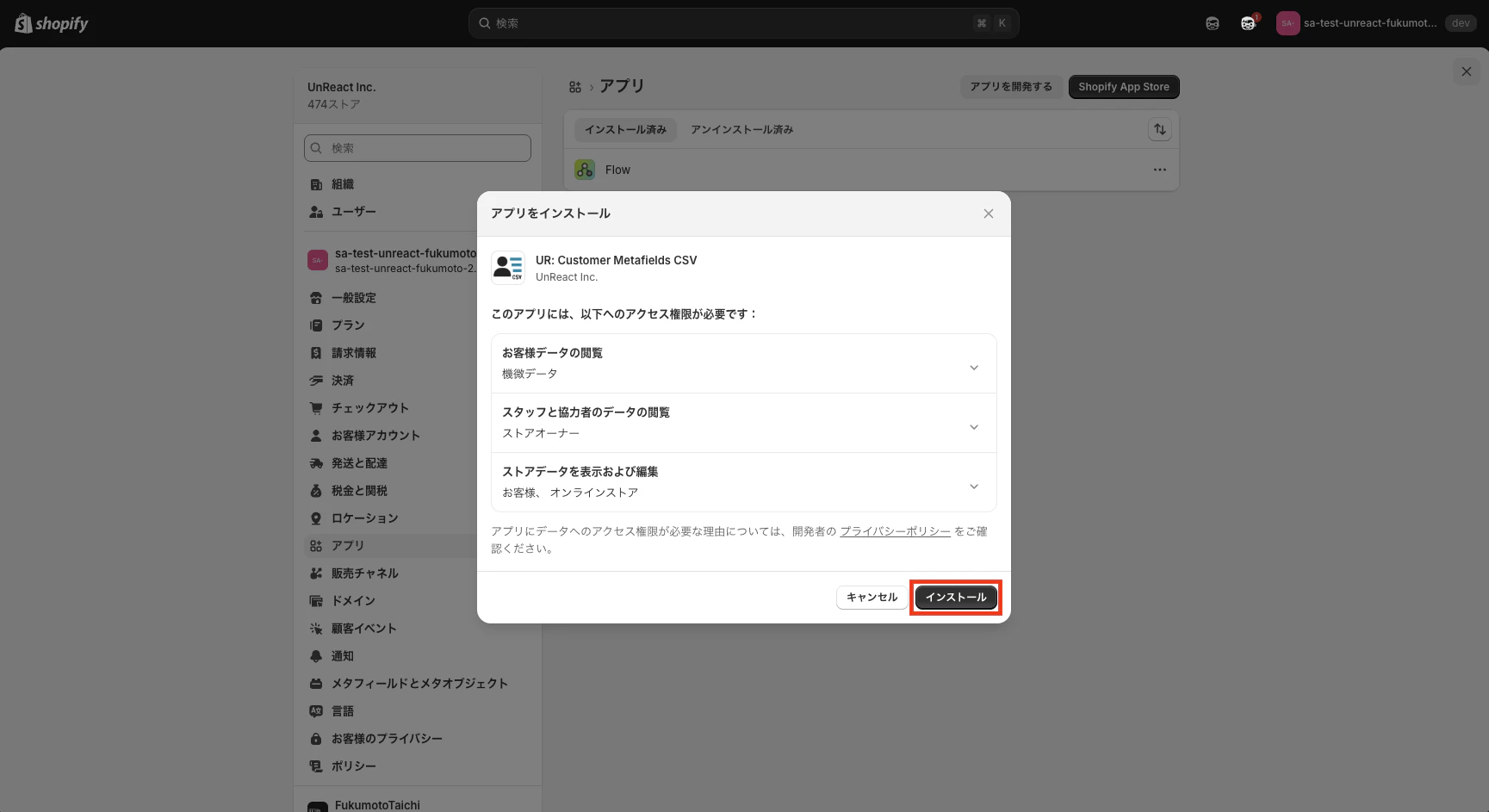The width and height of the screenshot is (1489, 812).
Task: Open the プライバシーポリシー link
Action: pos(896,532)
